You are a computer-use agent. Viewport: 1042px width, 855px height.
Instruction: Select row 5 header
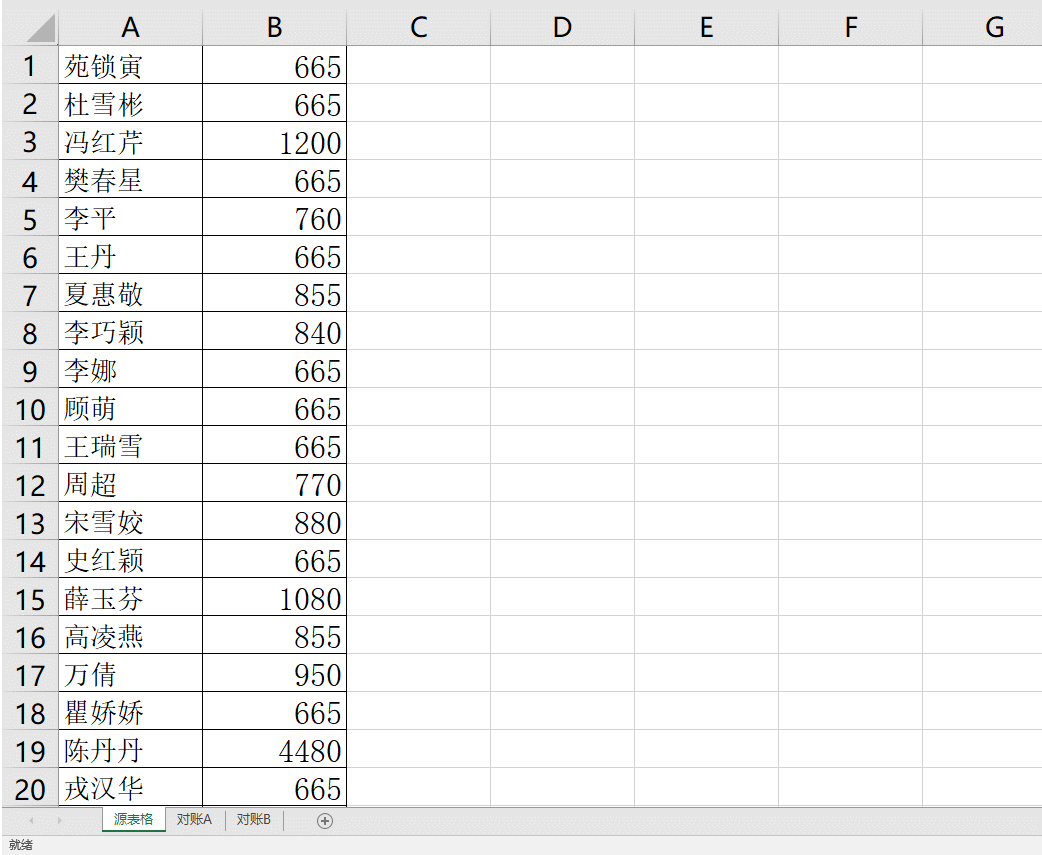(31, 217)
